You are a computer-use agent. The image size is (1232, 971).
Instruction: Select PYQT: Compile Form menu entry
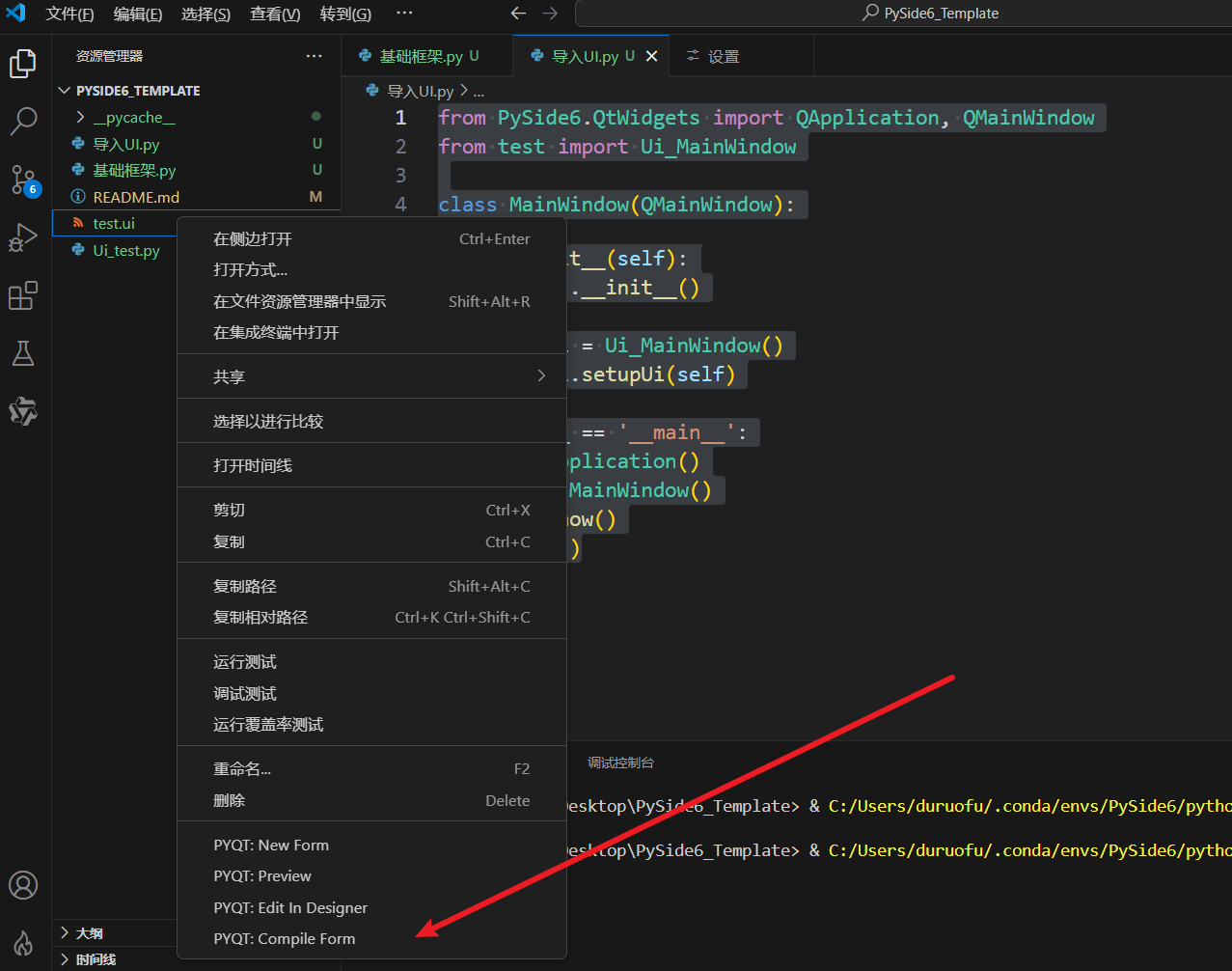pyautogui.click(x=285, y=939)
